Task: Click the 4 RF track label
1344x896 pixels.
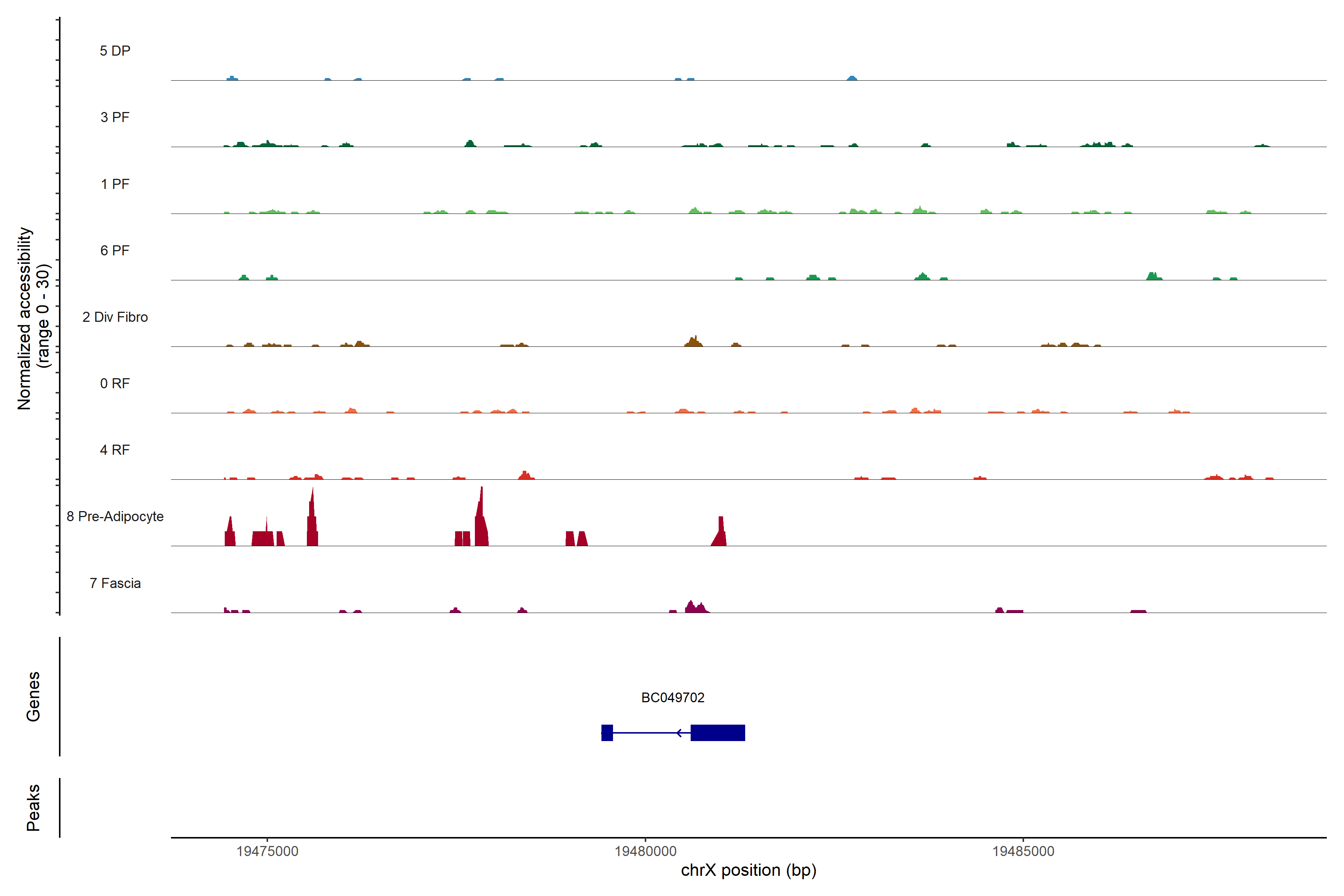Action: (115, 450)
